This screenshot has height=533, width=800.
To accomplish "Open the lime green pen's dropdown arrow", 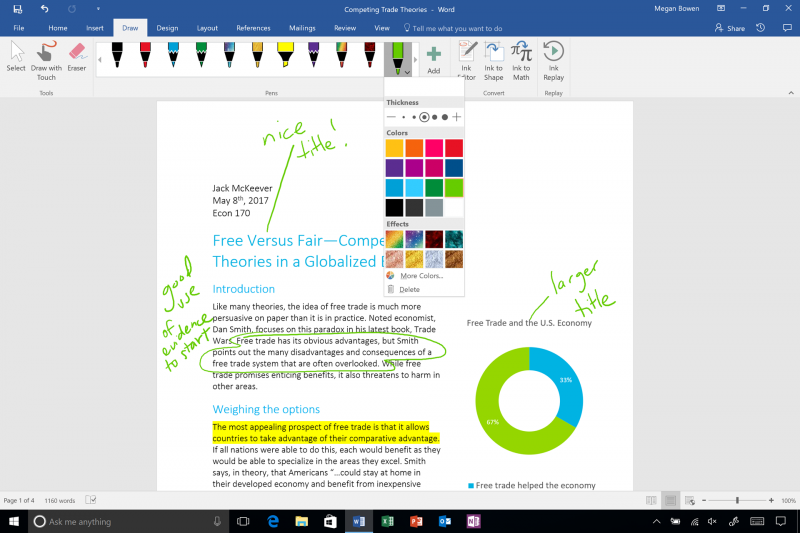I will point(407,72).
